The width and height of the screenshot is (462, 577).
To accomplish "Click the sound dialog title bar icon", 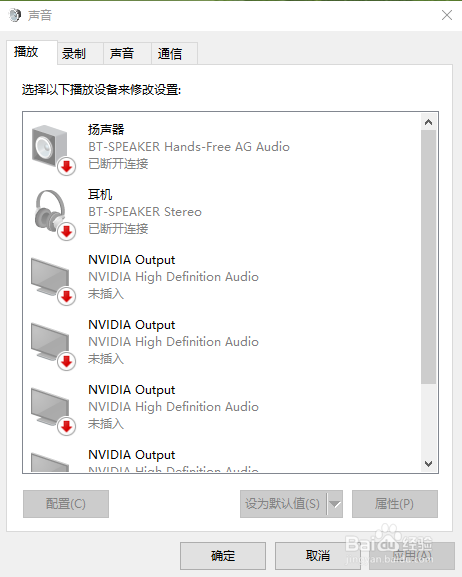I will tap(15, 15).
